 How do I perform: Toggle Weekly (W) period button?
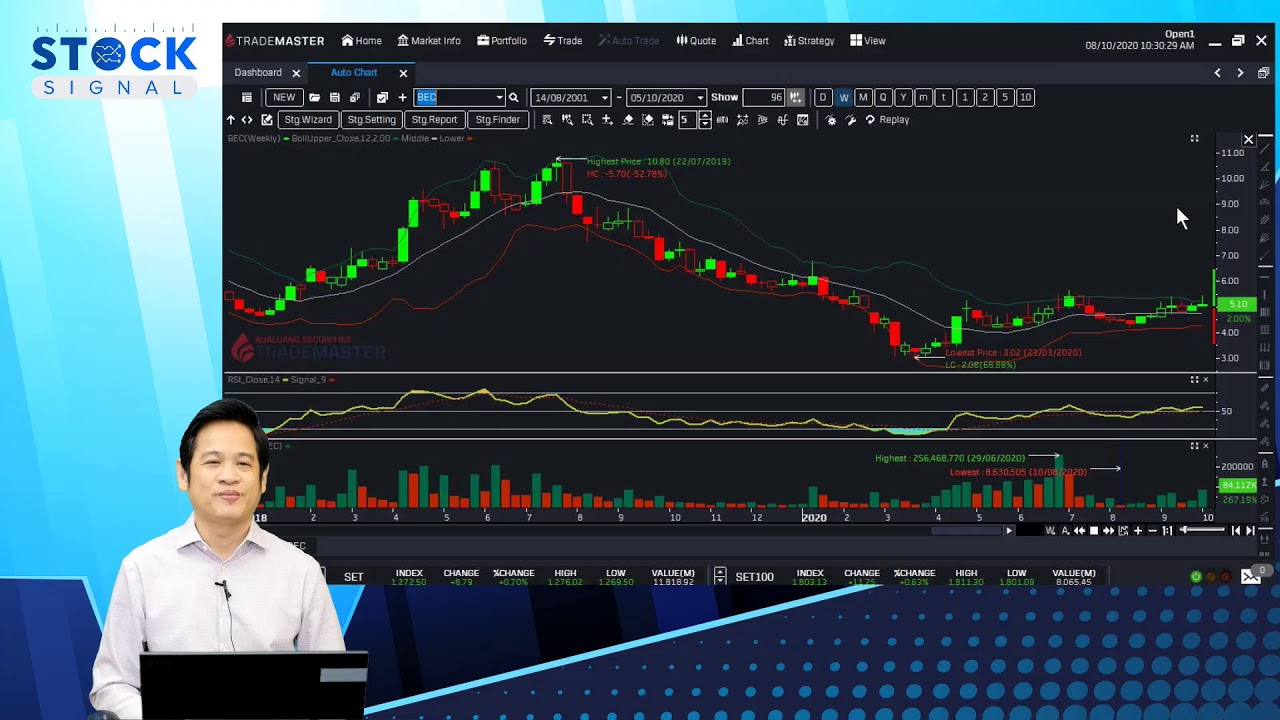[843, 97]
